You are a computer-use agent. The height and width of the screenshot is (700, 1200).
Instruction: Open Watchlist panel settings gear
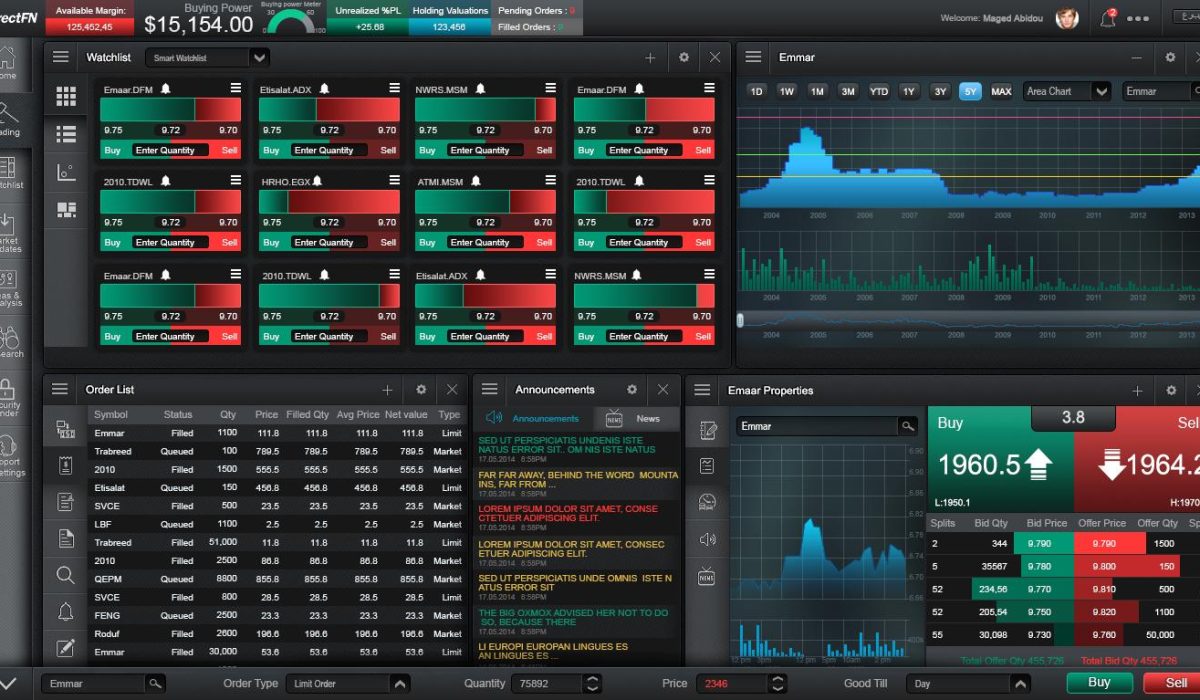684,58
